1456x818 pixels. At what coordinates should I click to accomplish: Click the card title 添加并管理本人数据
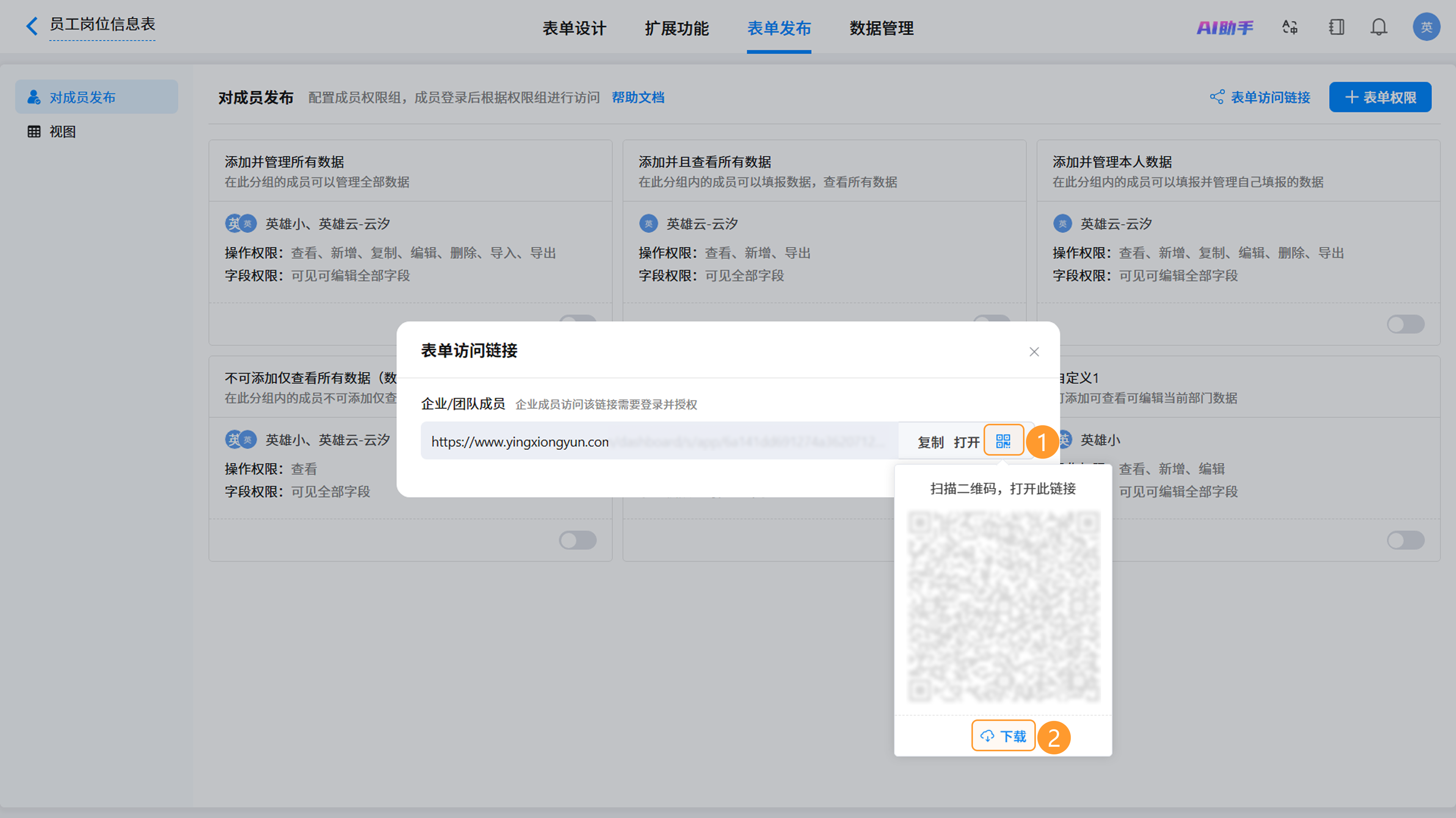click(x=1112, y=162)
